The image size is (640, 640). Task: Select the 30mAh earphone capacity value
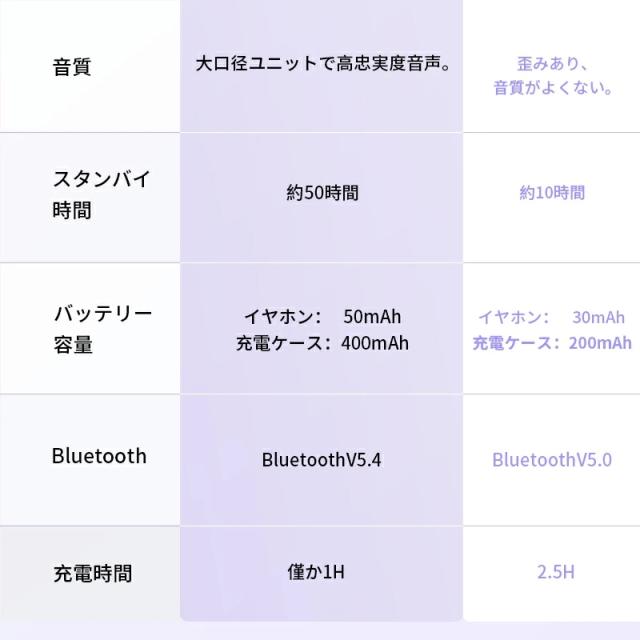click(598, 318)
